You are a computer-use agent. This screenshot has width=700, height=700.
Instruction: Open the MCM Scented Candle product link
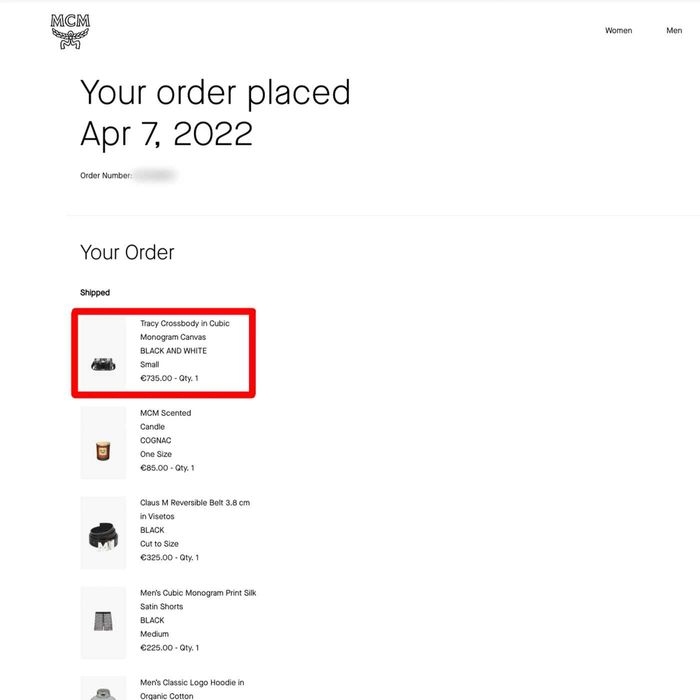(165, 419)
